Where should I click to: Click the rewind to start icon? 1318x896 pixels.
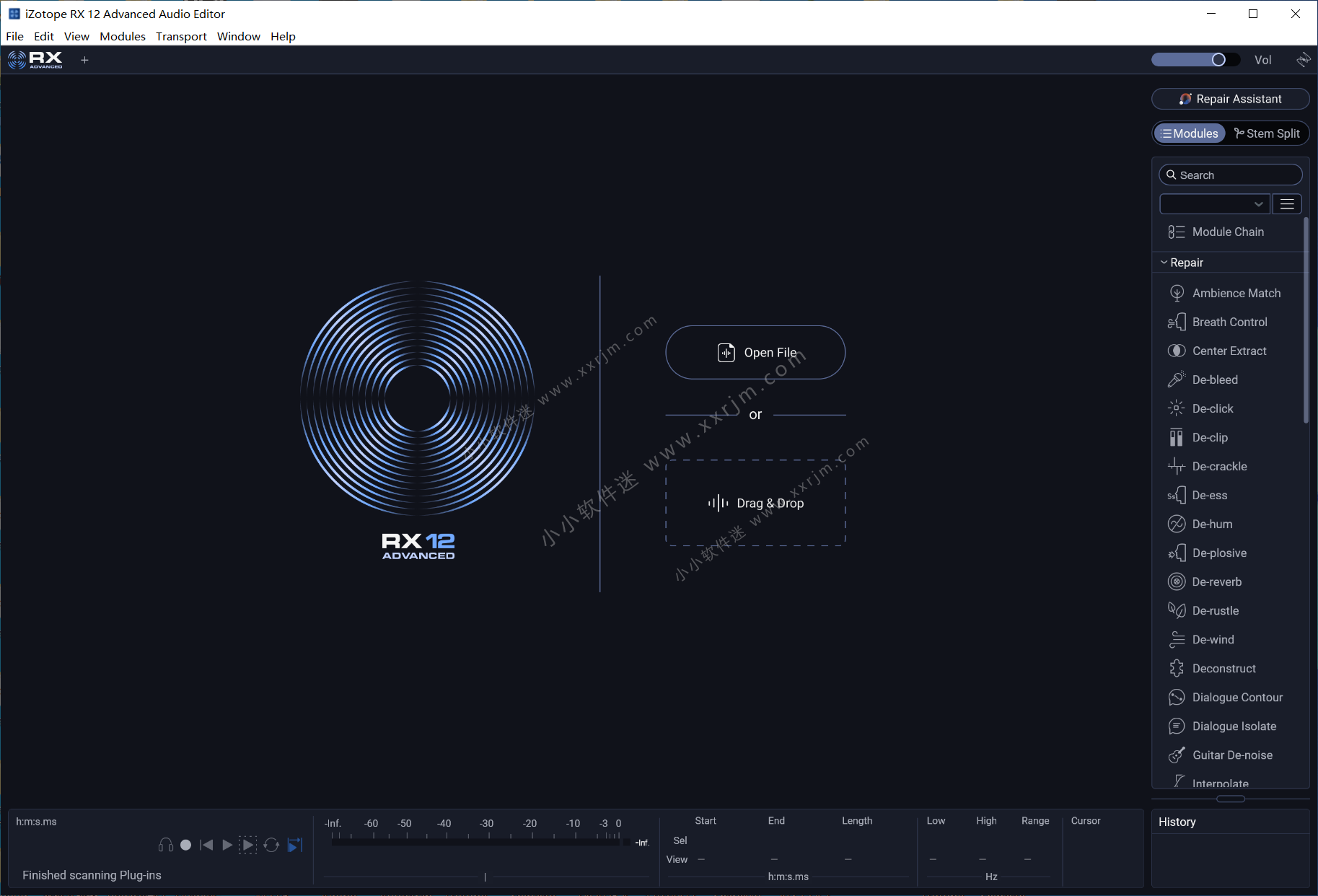coord(206,845)
